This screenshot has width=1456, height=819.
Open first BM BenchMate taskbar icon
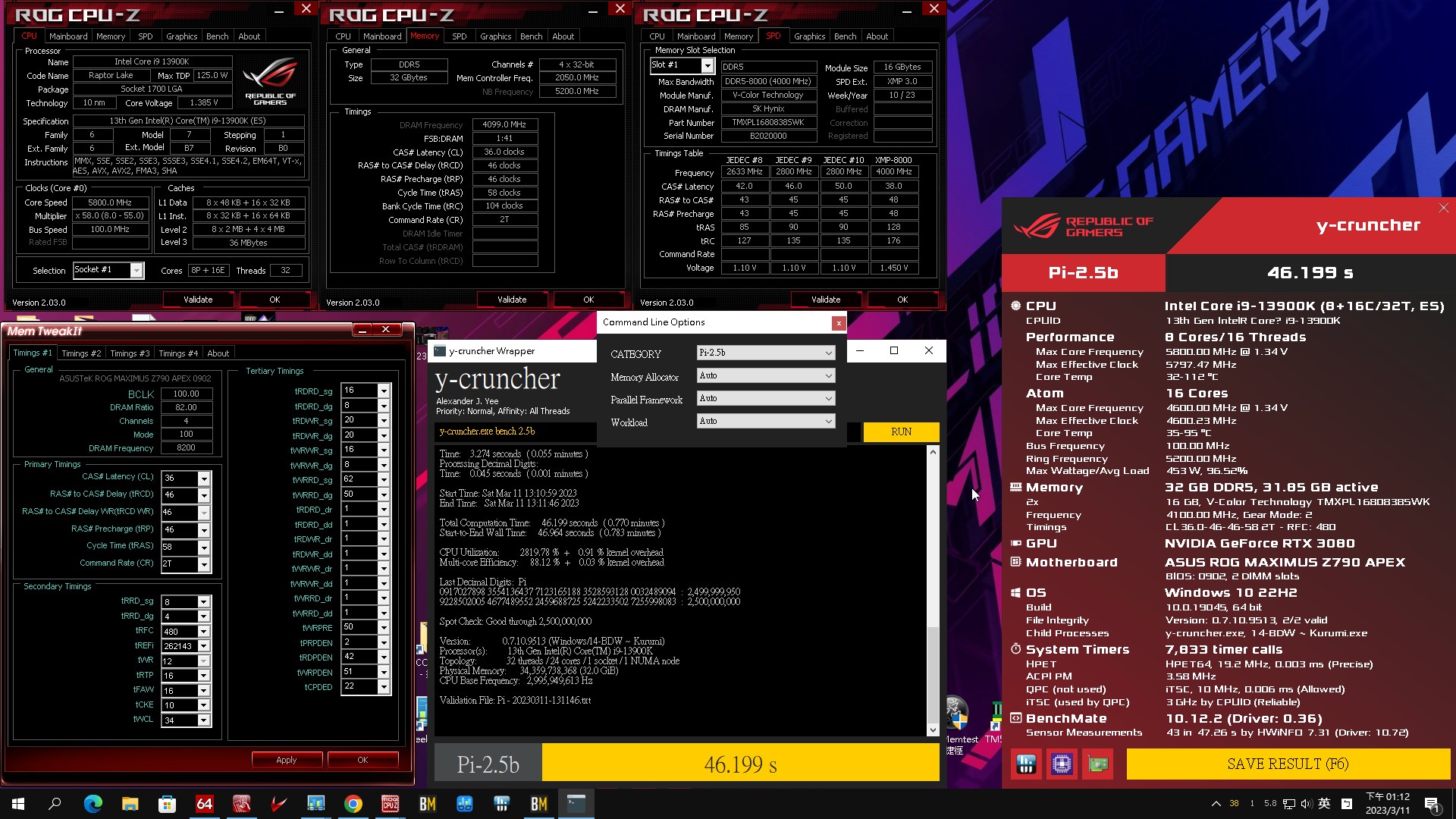click(x=427, y=804)
